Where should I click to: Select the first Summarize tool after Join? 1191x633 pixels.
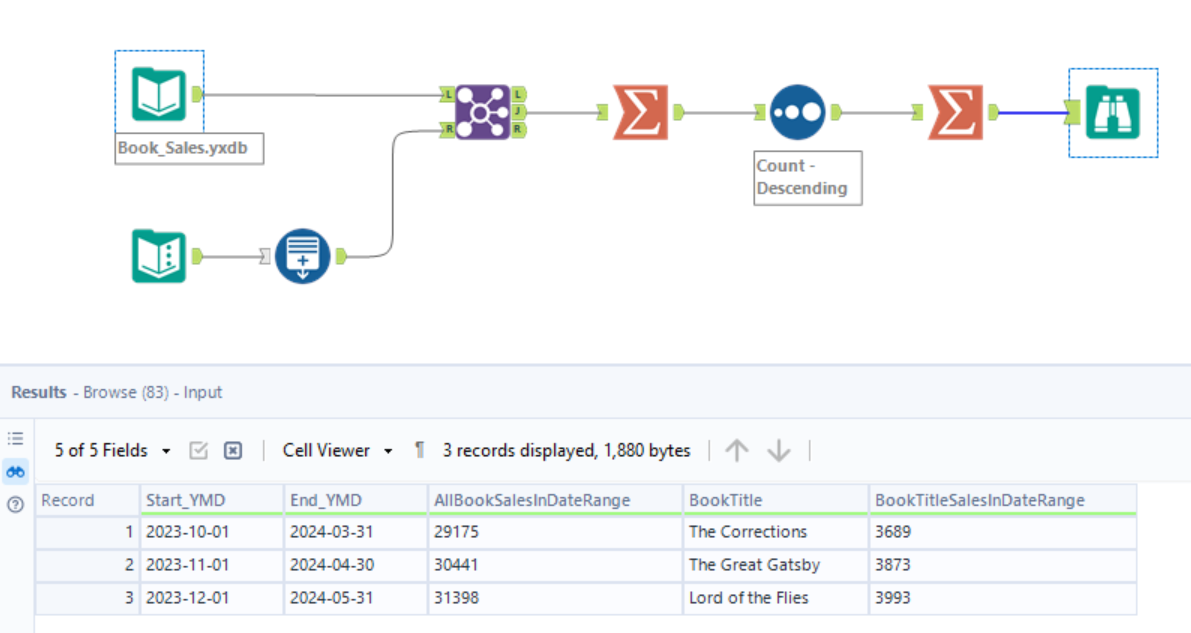(x=640, y=111)
